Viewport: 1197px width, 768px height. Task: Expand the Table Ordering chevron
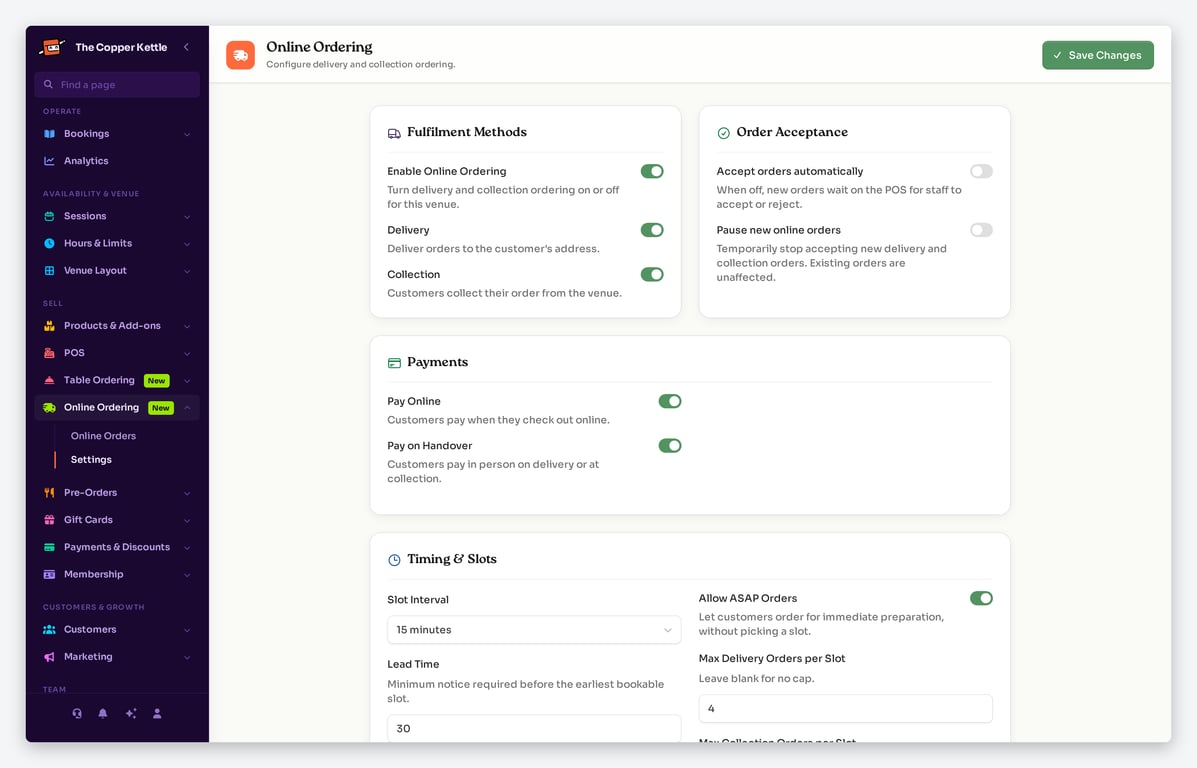pos(187,381)
